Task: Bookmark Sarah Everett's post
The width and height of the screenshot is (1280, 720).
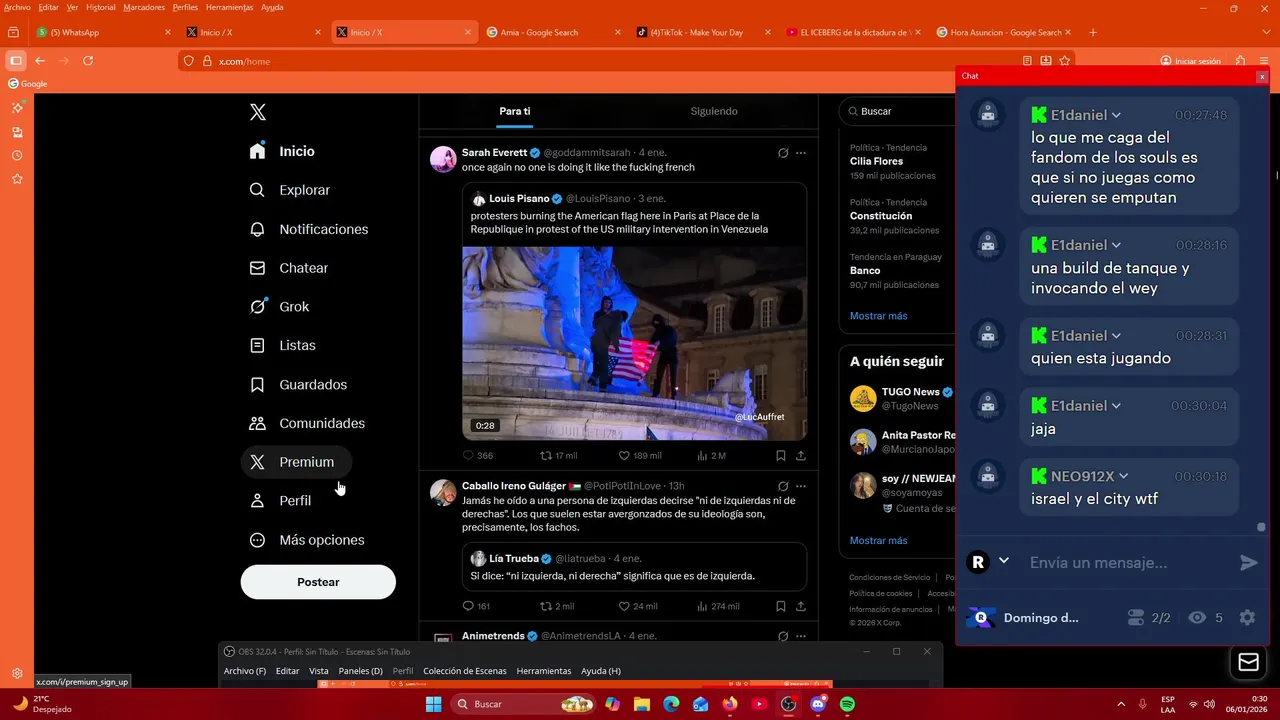Action: click(780, 455)
